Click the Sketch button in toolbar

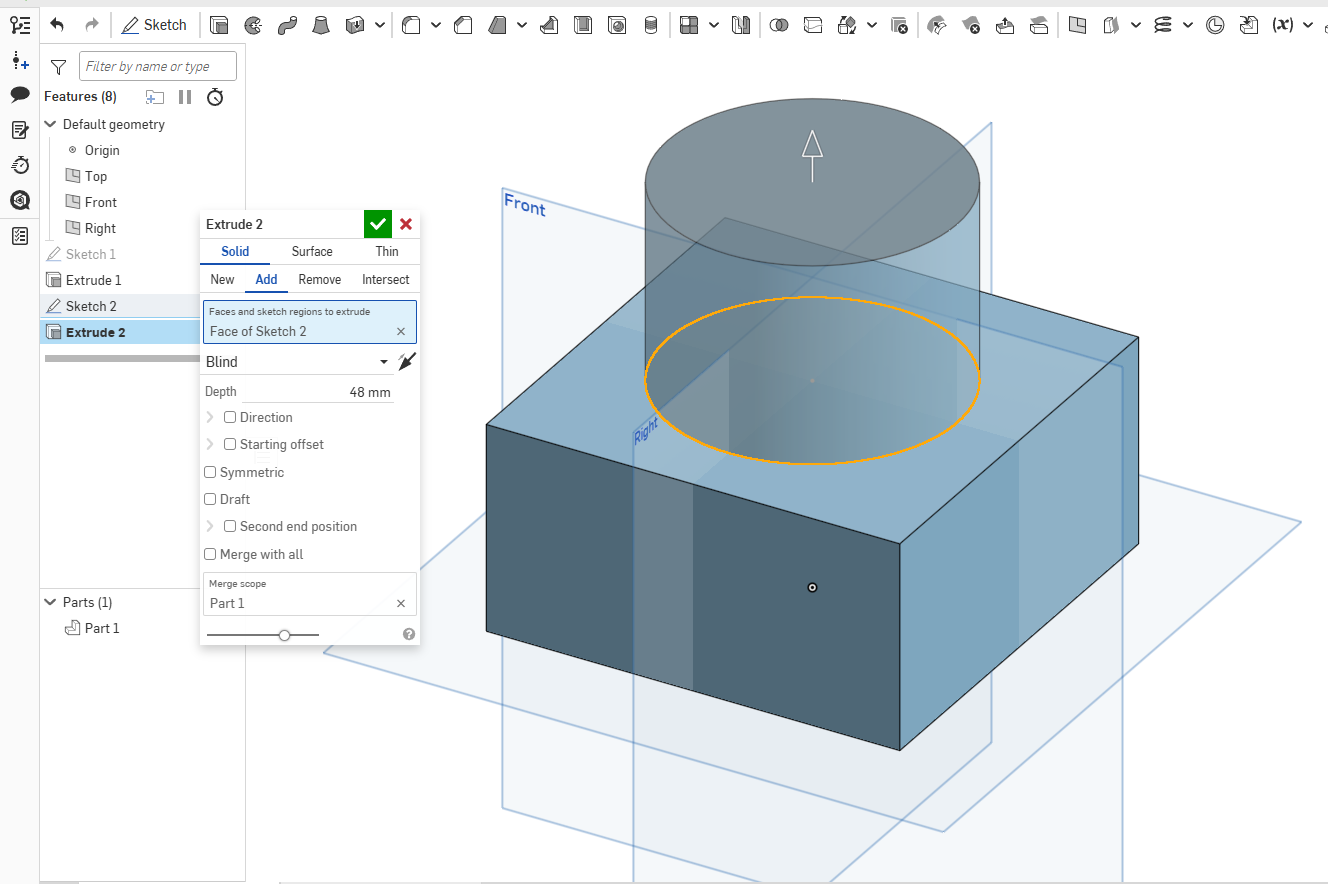click(x=155, y=25)
